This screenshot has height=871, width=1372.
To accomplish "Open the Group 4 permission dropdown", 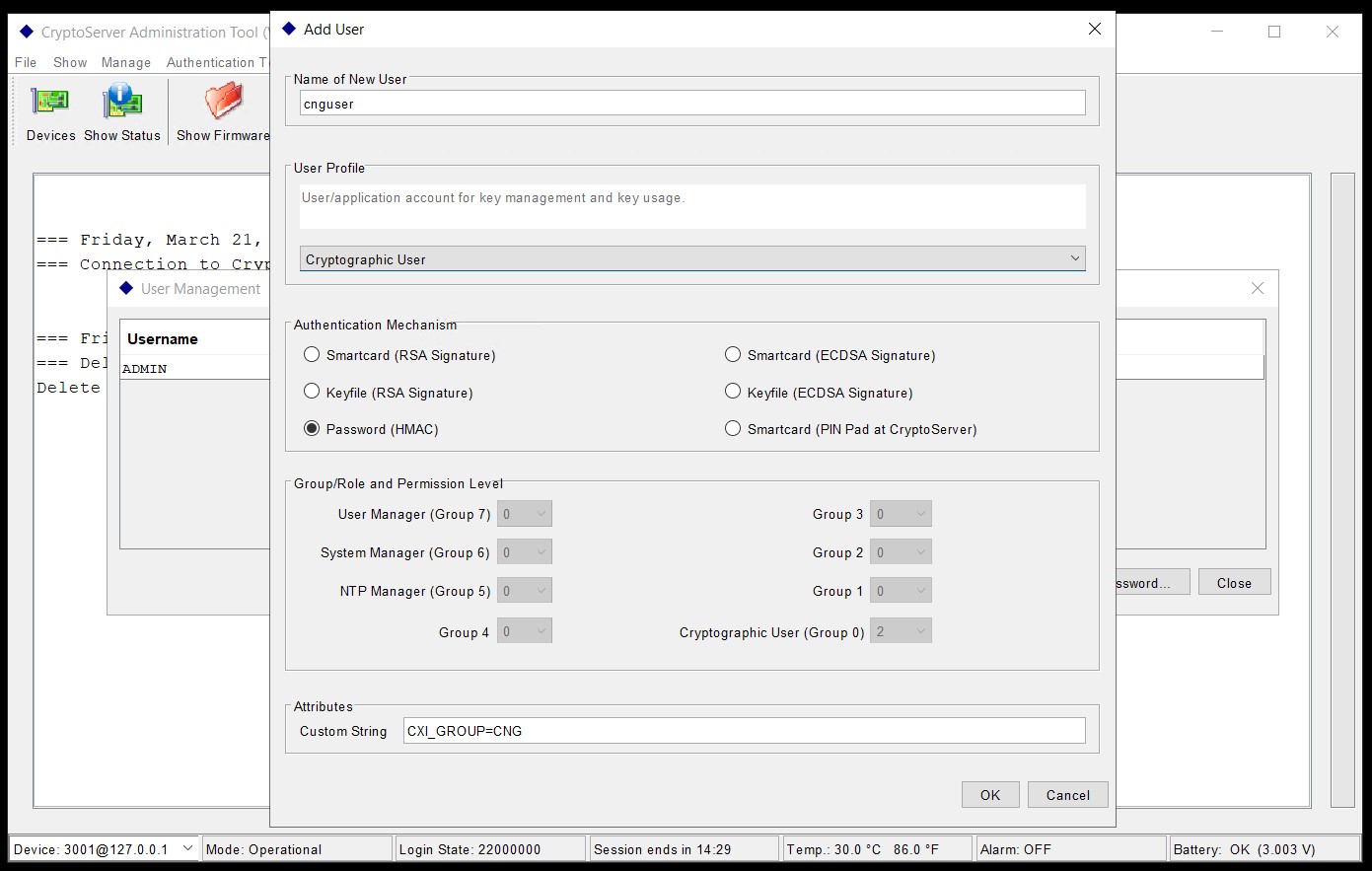I will 525,631.
